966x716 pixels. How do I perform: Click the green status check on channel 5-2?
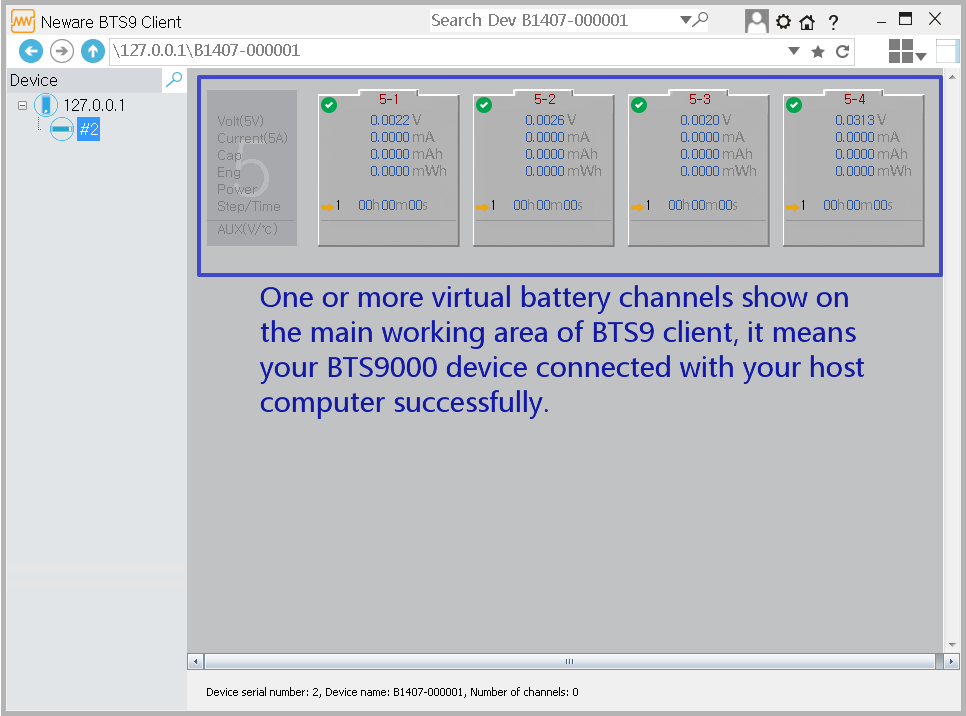coord(484,105)
